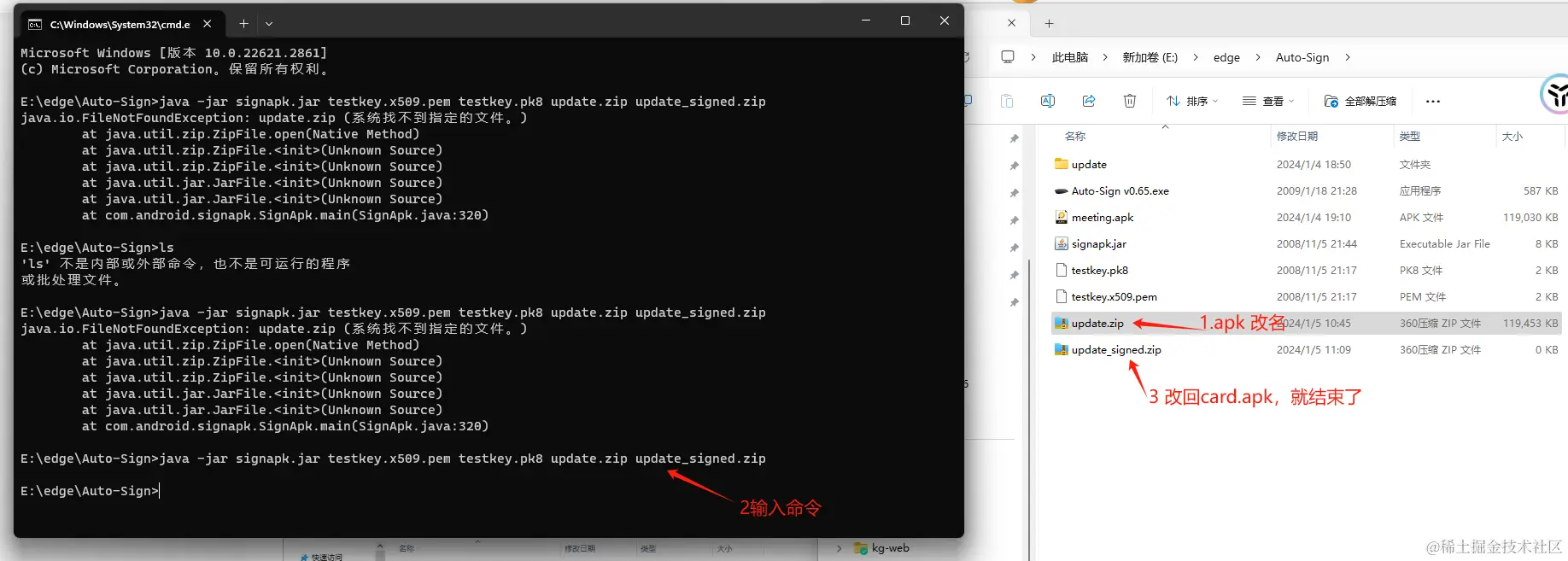This screenshot has height=561, width=1568.
Task: Click the 2024/1/4 18:50 date of update folder
Action: tap(1313, 164)
